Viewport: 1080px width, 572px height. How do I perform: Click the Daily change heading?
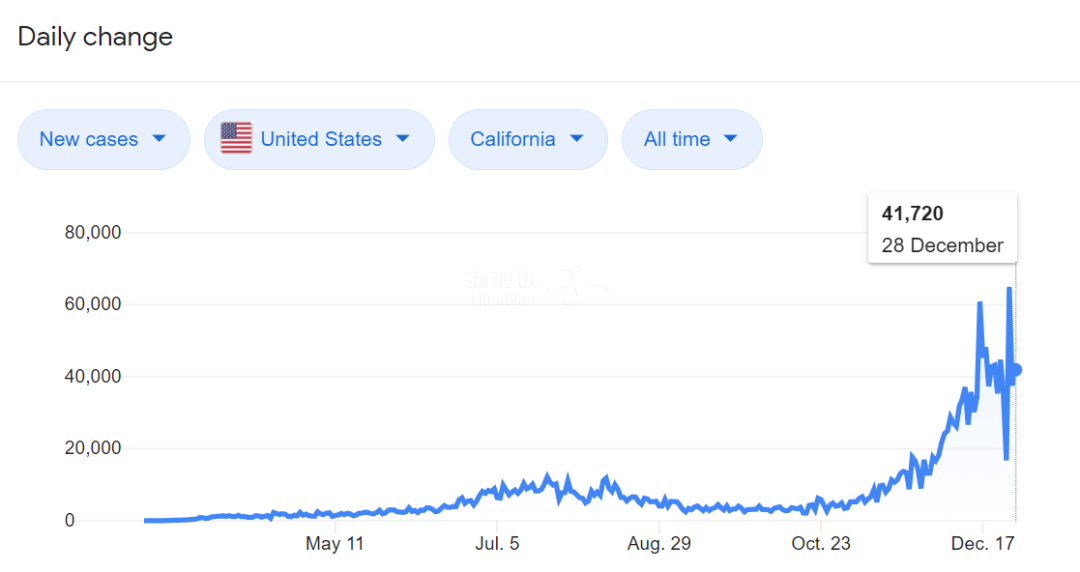coord(95,37)
